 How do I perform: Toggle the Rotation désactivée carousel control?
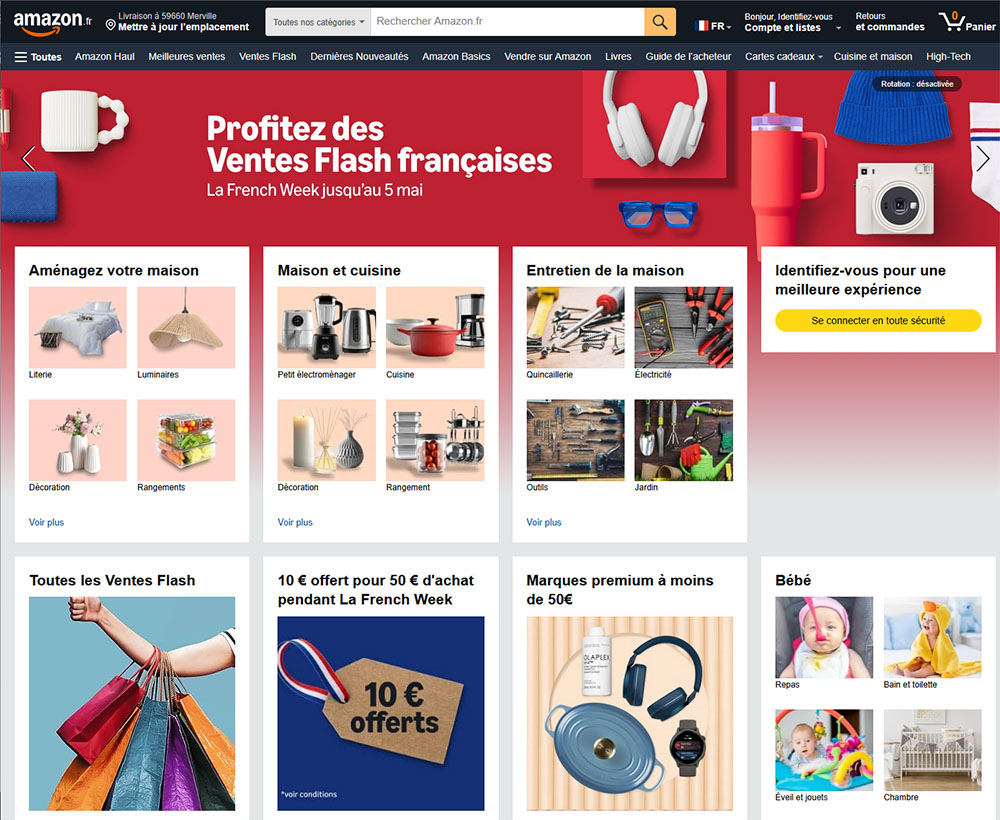pos(917,84)
